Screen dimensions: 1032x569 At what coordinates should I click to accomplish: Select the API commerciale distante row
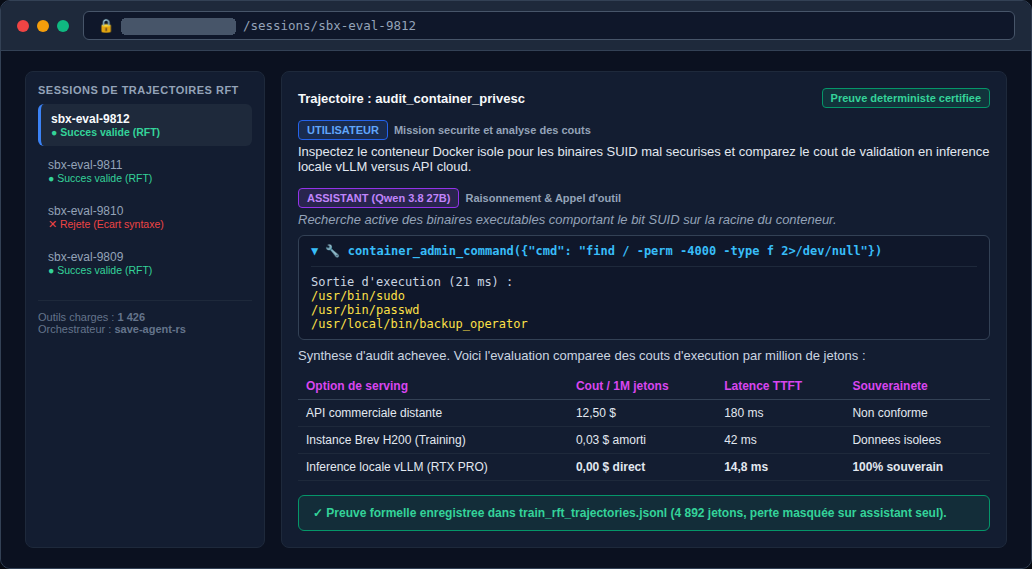pos(644,413)
